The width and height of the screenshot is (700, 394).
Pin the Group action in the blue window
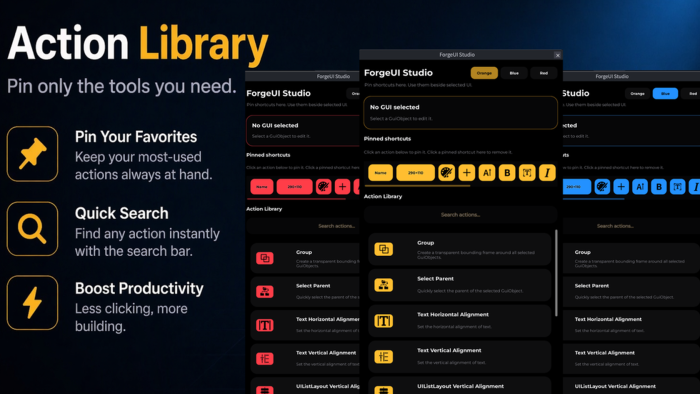point(631,258)
